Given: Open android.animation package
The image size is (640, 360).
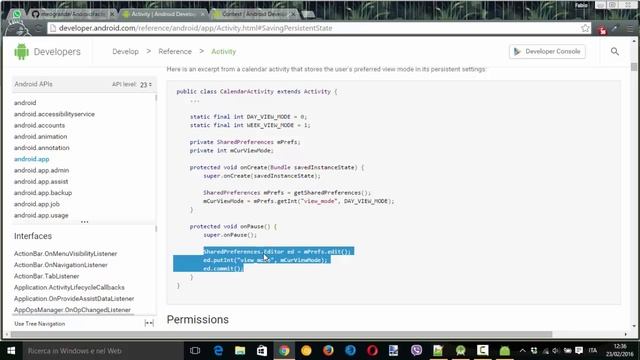Looking at the screenshot, I should [x=40, y=137].
